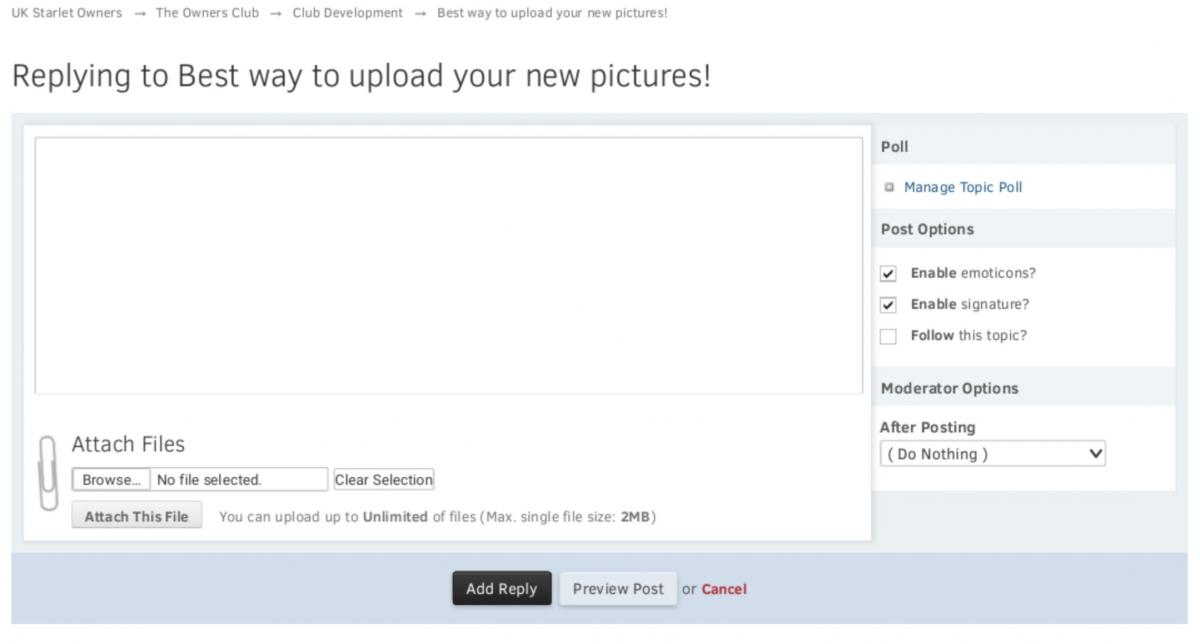The width and height of the screenshot is (1200, 644).
Task: Click the Best way to upload breadcrumb
Action: (x=552, y=13)
